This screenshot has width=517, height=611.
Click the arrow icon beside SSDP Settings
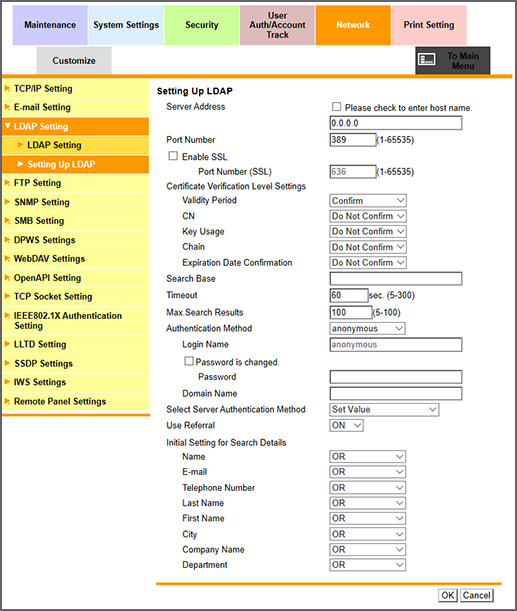(x=7, y=363)
